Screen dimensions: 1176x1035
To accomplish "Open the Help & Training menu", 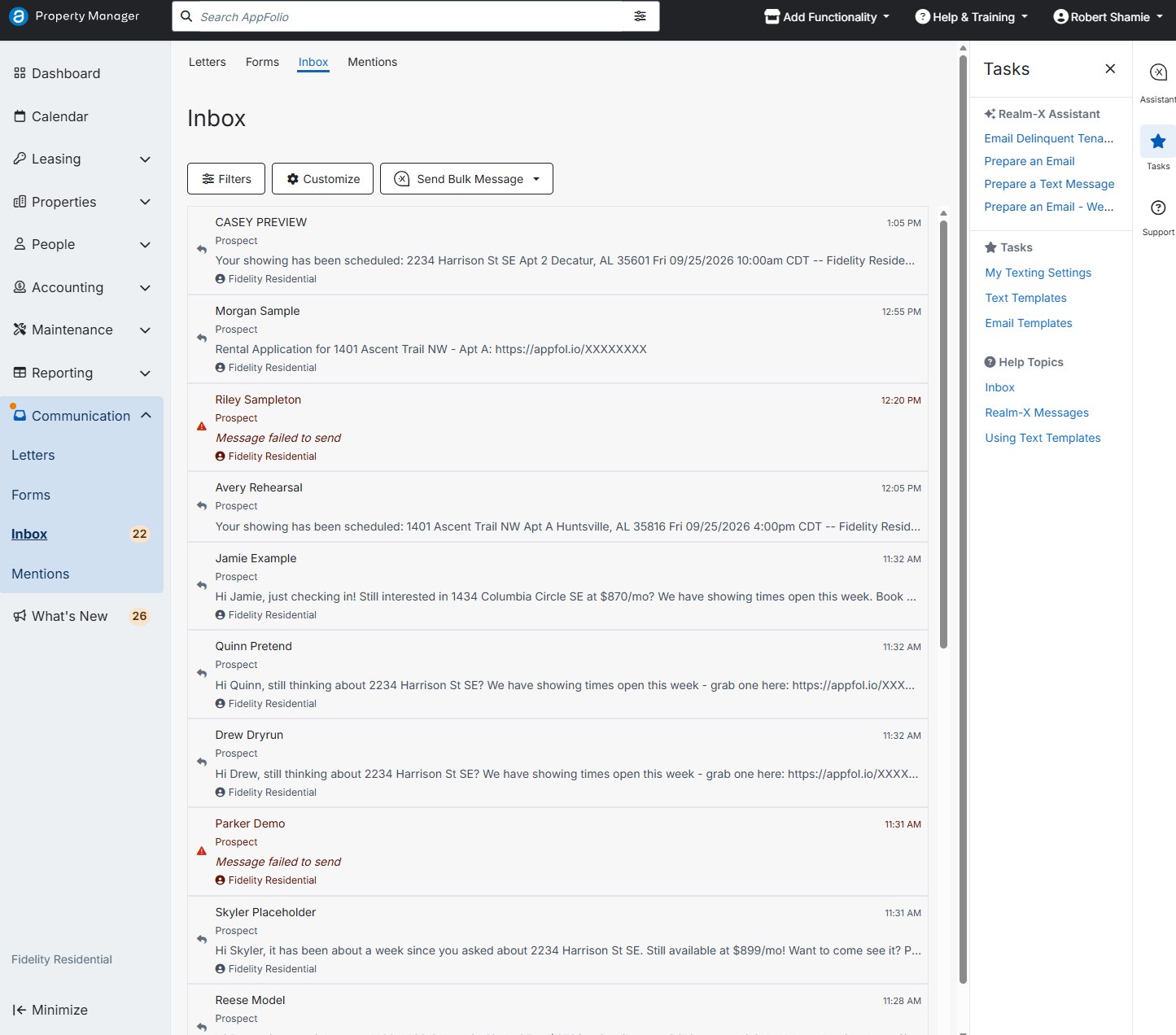I will 972,17.
